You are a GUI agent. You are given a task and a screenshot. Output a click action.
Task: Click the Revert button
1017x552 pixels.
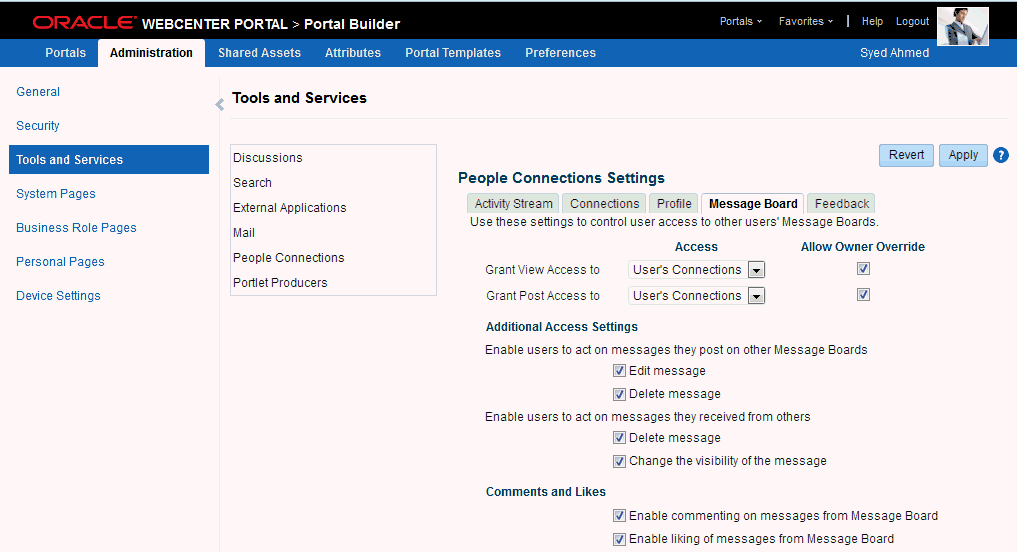[x=906, y=155]
